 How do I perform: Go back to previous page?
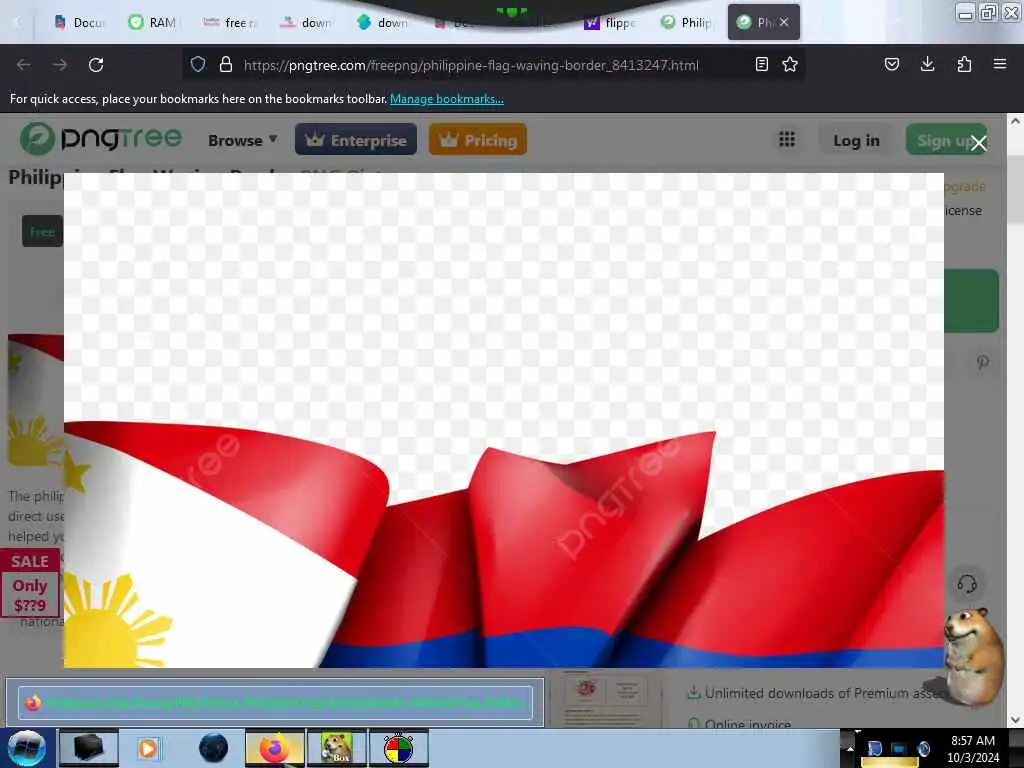(x=24, y=65)
